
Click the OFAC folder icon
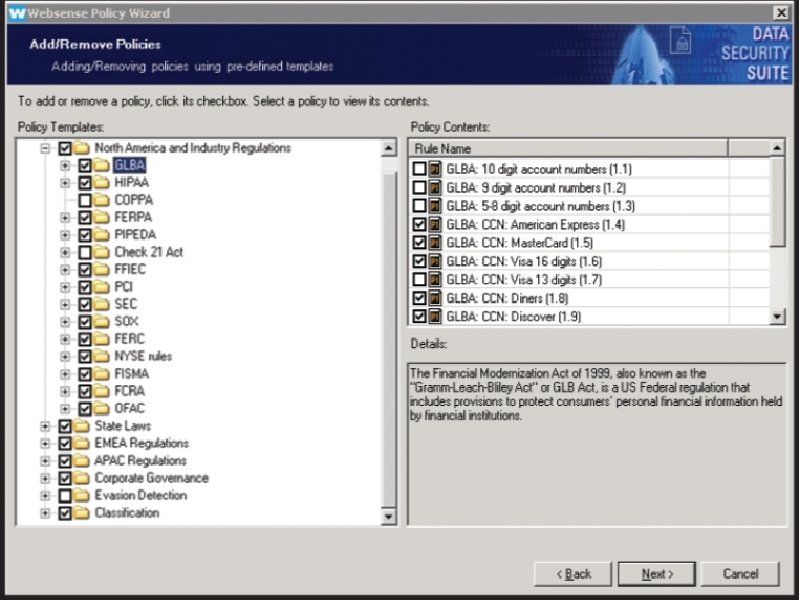point(102,409)
